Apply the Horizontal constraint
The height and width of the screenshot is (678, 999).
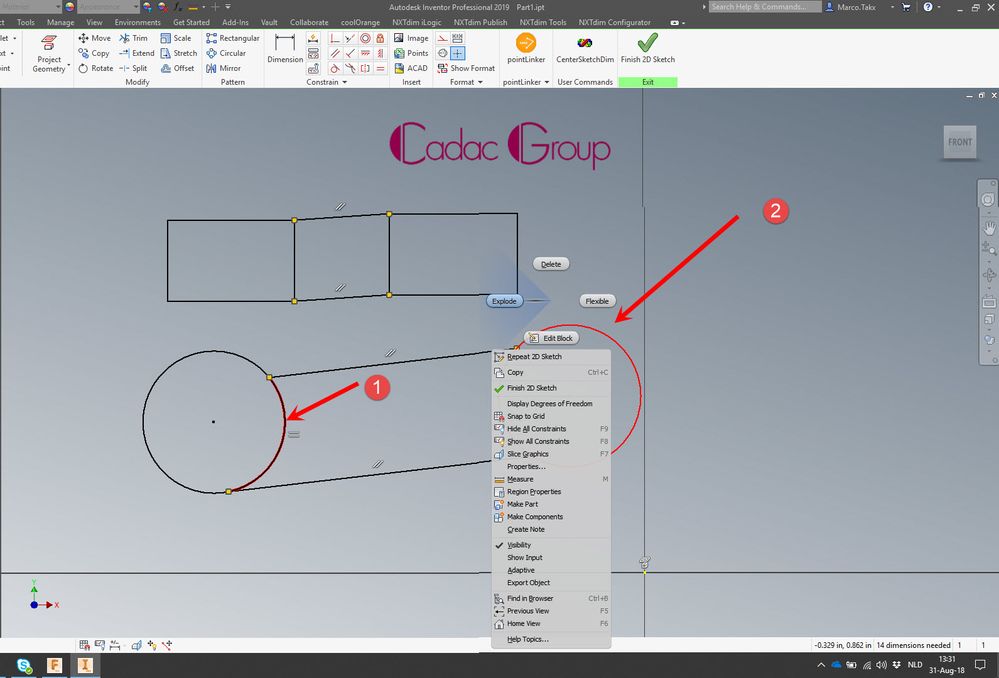tap(365, 54)
